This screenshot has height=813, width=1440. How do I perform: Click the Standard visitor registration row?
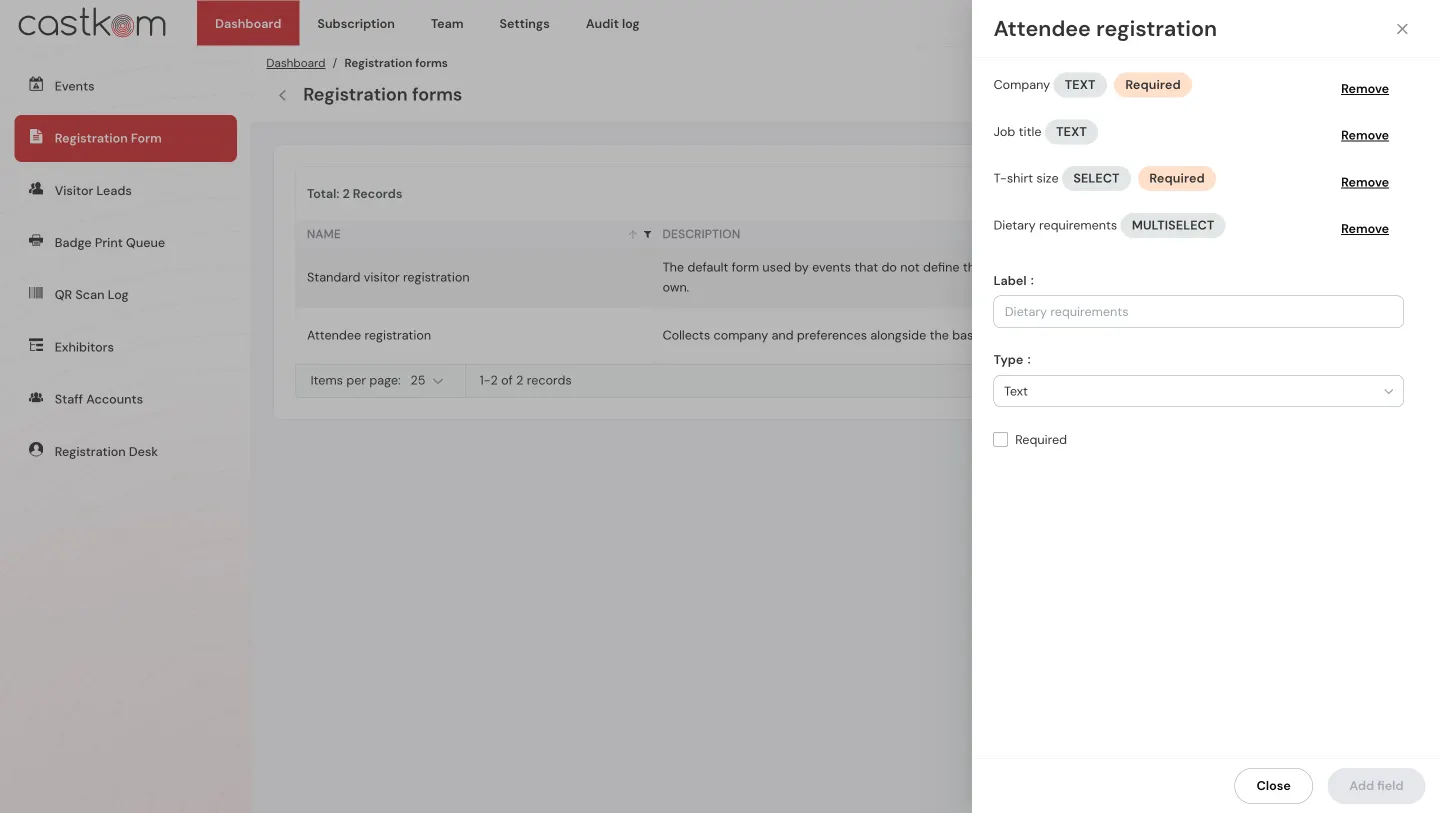(x=633, y=277)
